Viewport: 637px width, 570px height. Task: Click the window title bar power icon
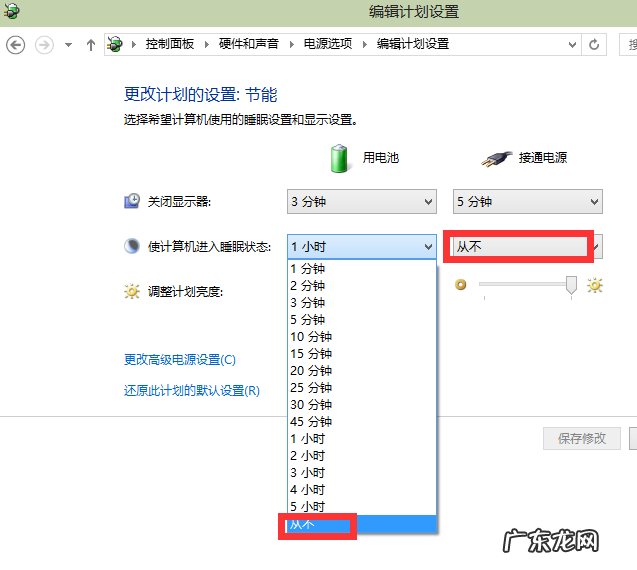[11, 11]
